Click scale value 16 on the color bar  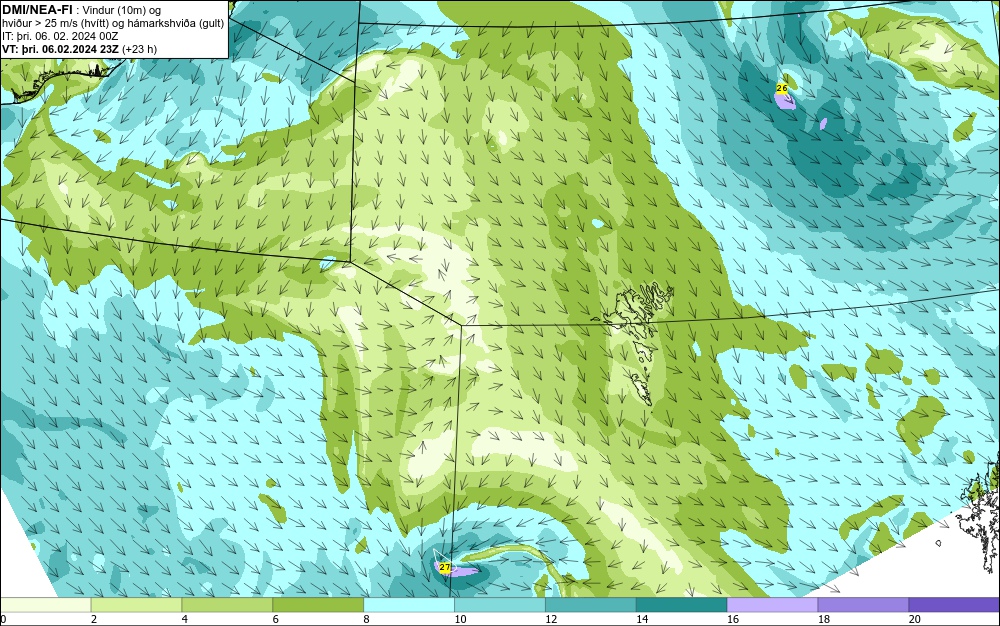[733, 619]
